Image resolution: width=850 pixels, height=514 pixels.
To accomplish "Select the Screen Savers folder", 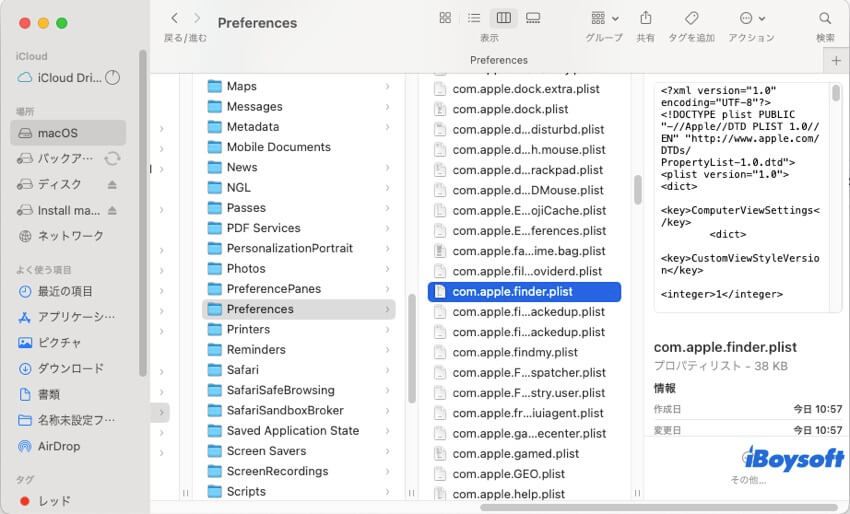I will (x=299, y=451).
